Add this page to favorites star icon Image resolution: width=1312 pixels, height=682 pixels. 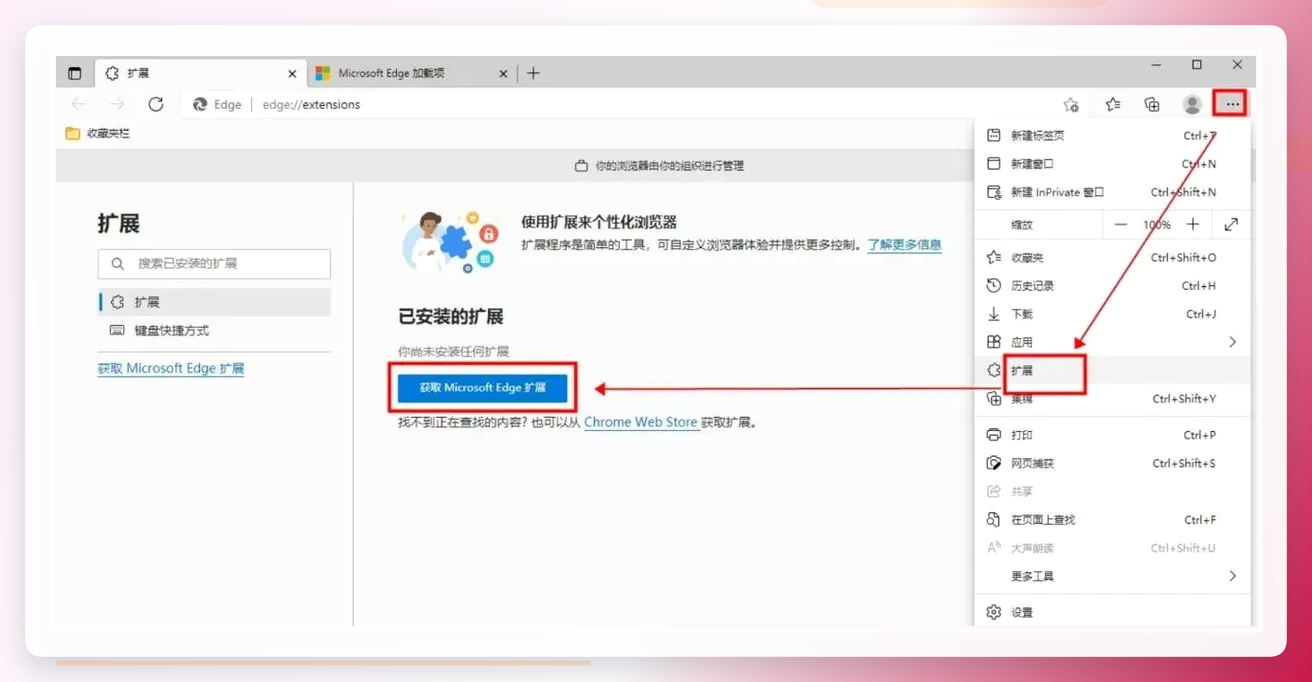point(1071,104)
